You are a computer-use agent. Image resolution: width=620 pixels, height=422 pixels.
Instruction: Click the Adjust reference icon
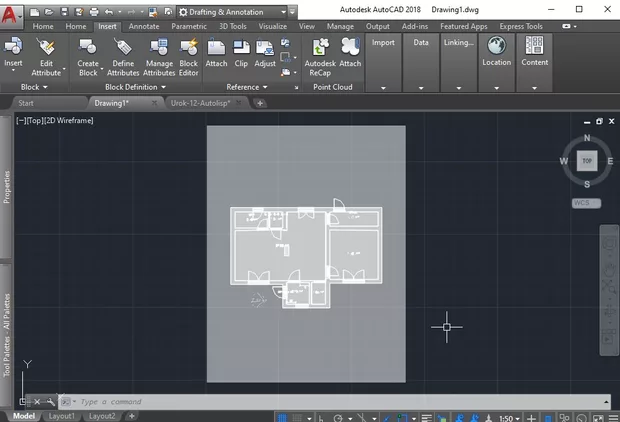tap(265, 47)
